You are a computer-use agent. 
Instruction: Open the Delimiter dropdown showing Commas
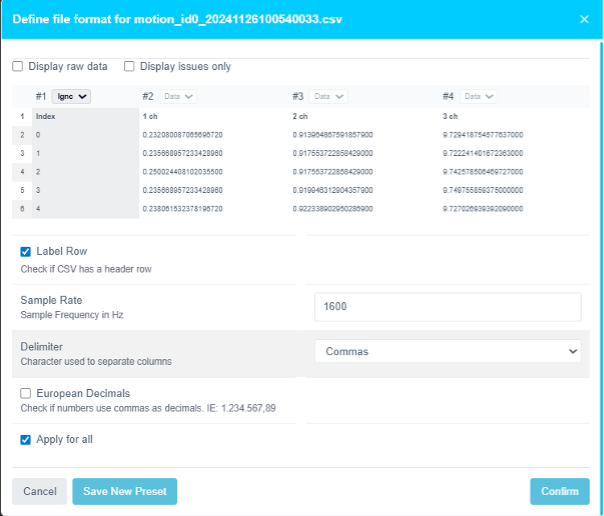point(447,352)
